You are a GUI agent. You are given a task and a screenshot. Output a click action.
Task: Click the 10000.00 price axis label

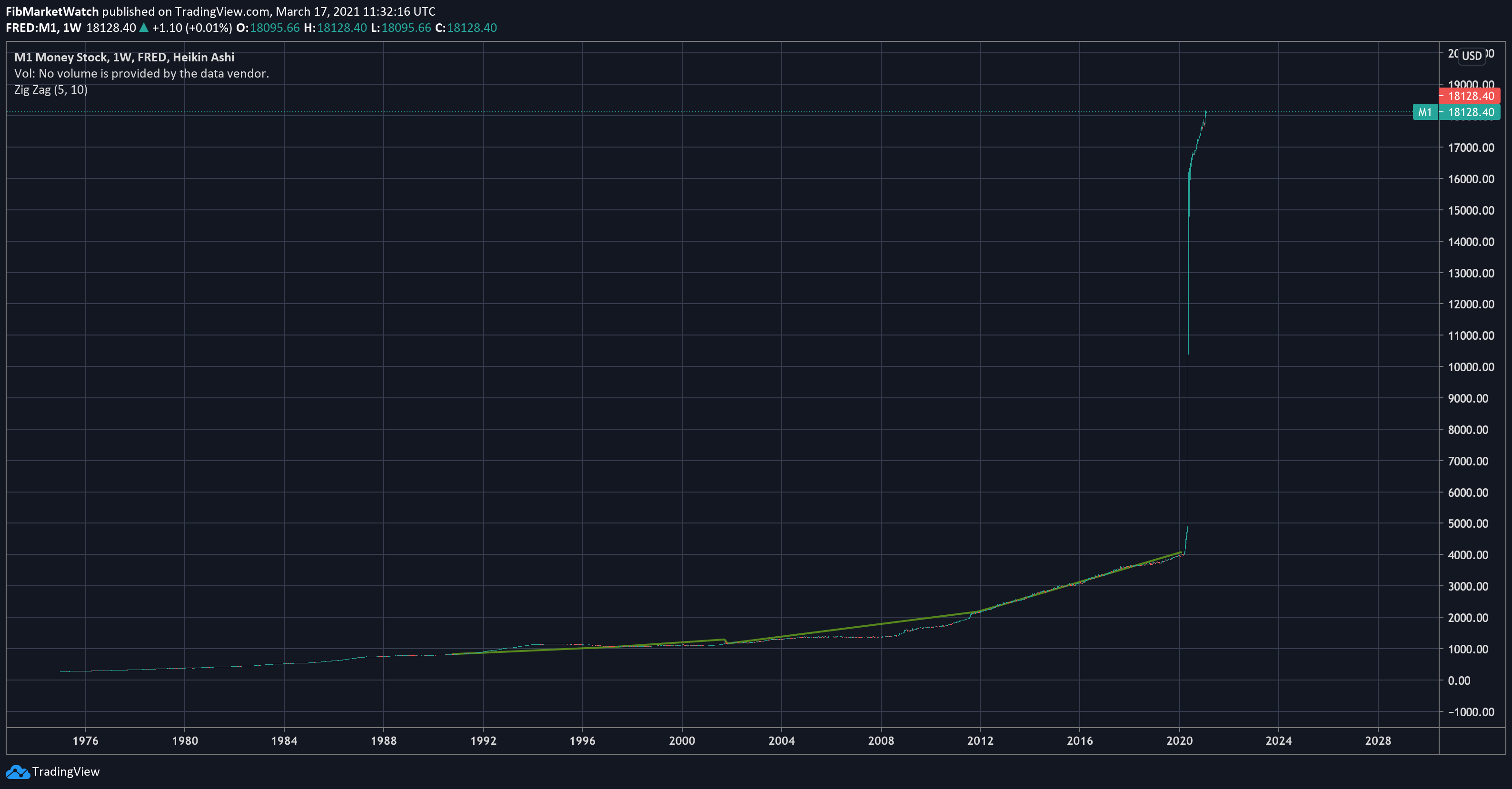click(x=1471, y=366)
